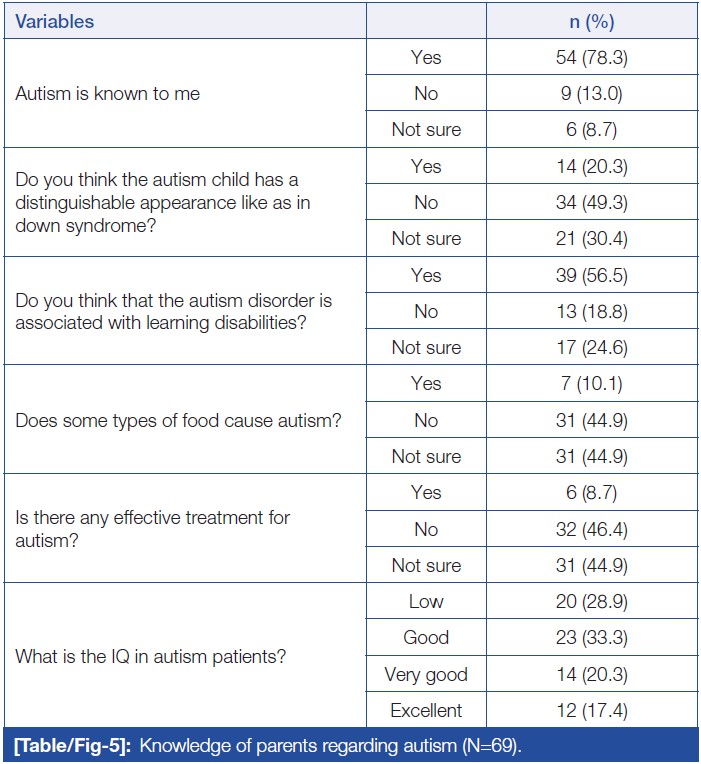Click the 'Variables' column header
This screenshot has height=764, width=701.
coord(54,21)
